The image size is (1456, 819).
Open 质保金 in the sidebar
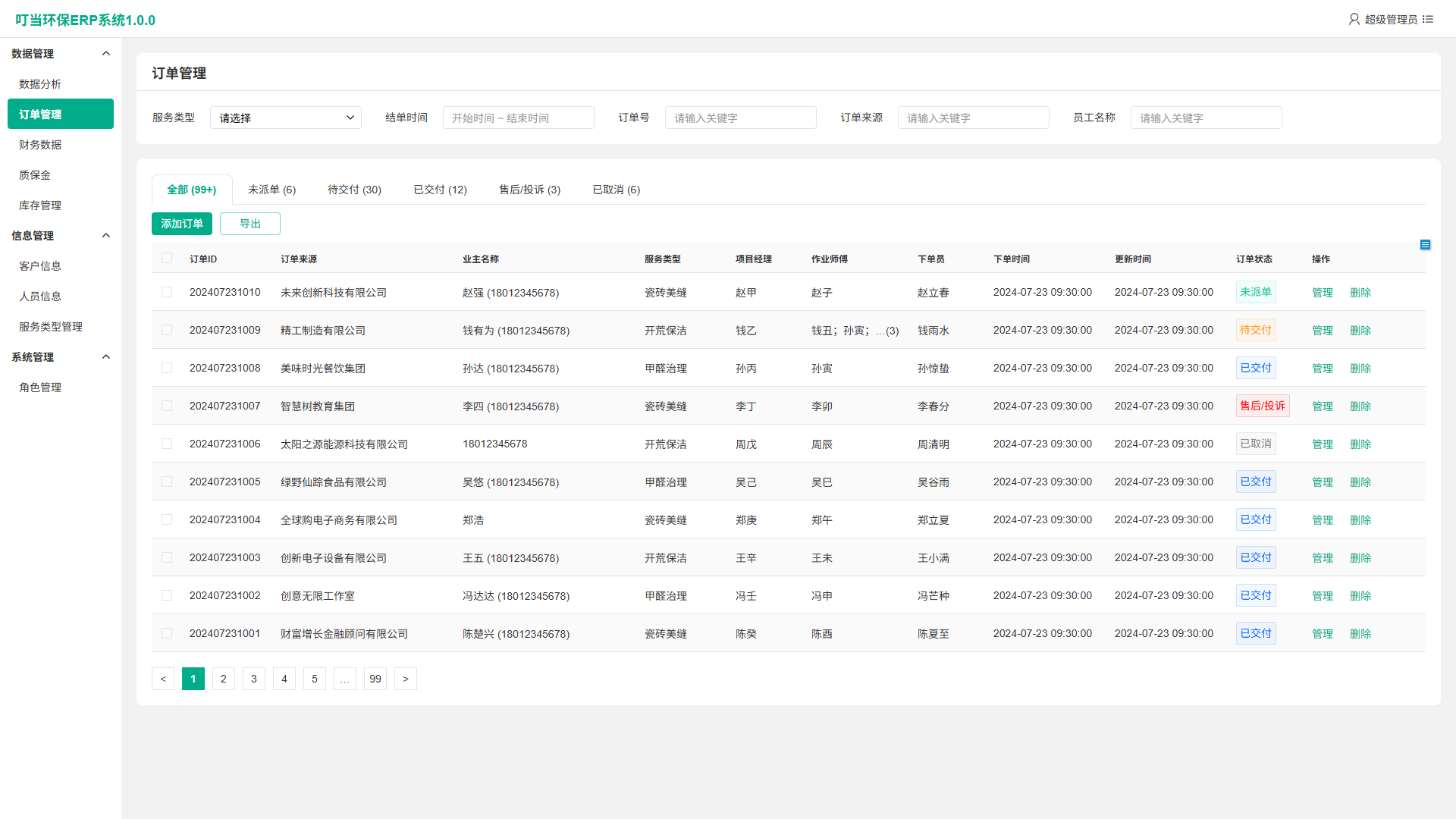61,174
